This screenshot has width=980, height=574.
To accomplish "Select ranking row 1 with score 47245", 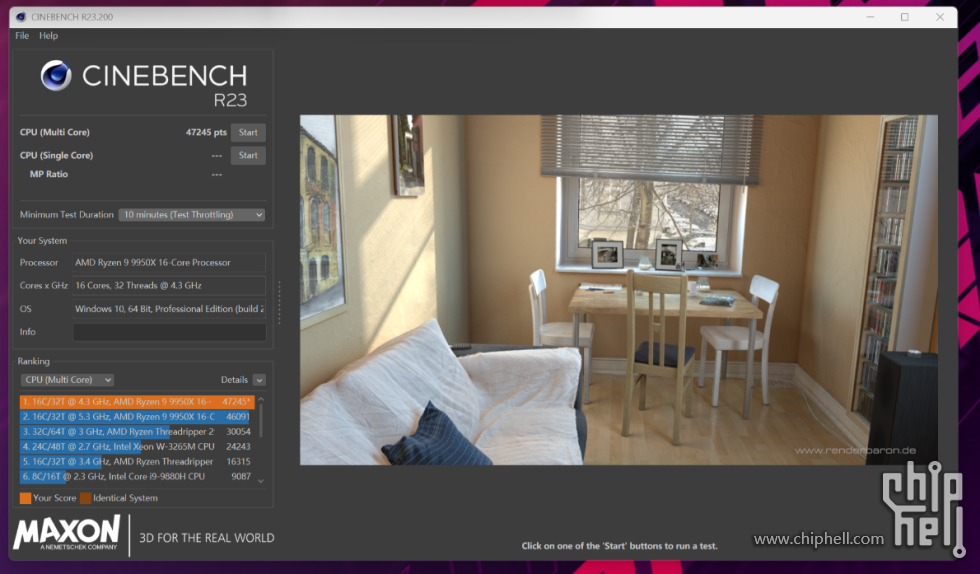I will [x=137, y=401].
